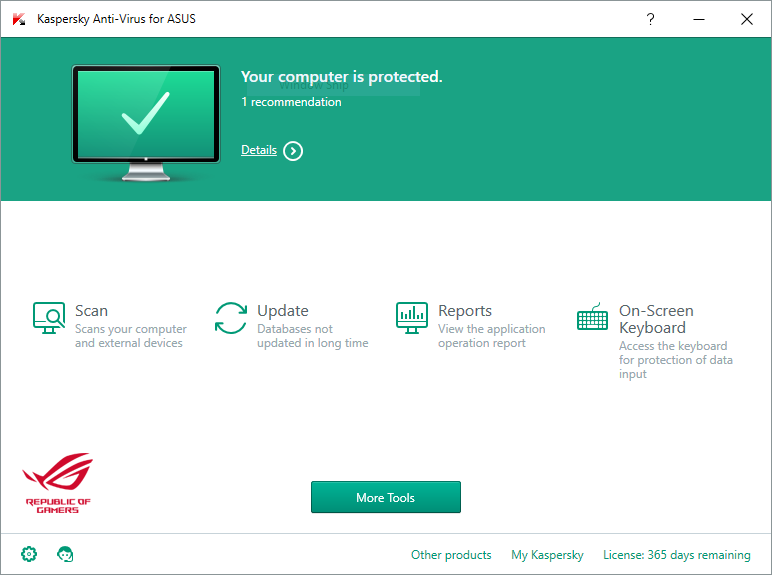Open help with the question mark
This screenshot has height=575, width=772.
650,19
